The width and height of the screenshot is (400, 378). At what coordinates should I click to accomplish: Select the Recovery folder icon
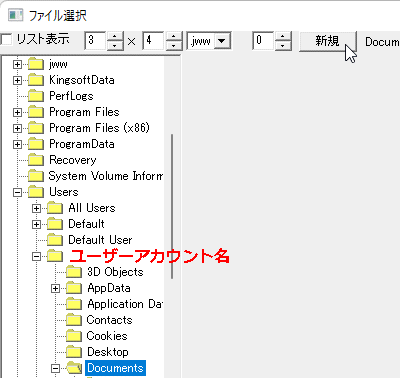coord(36,160)
